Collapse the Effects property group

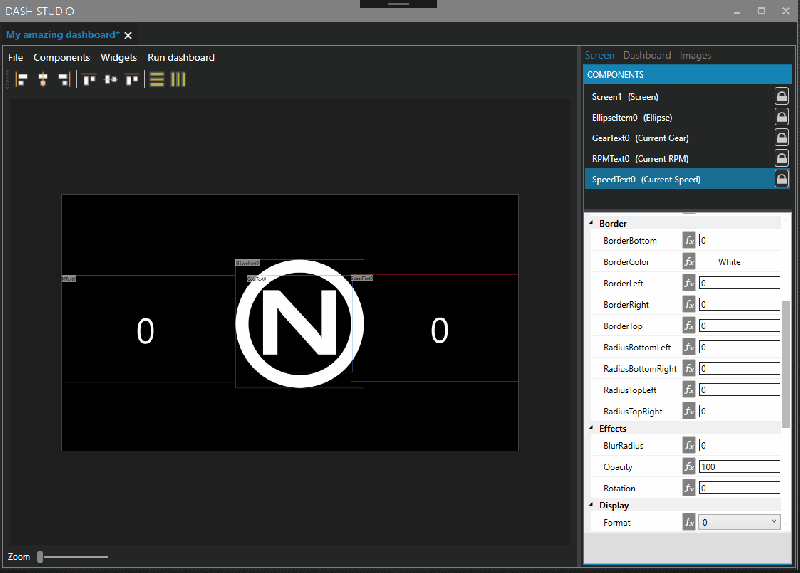point(592,429)
